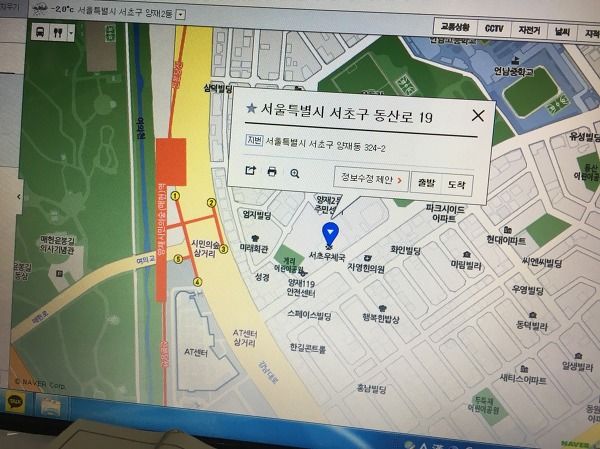Click the 매헌윤봉길 의사기념관 landmark icon
This screenshot has height=449, width=600.
(x=59, y=274)
